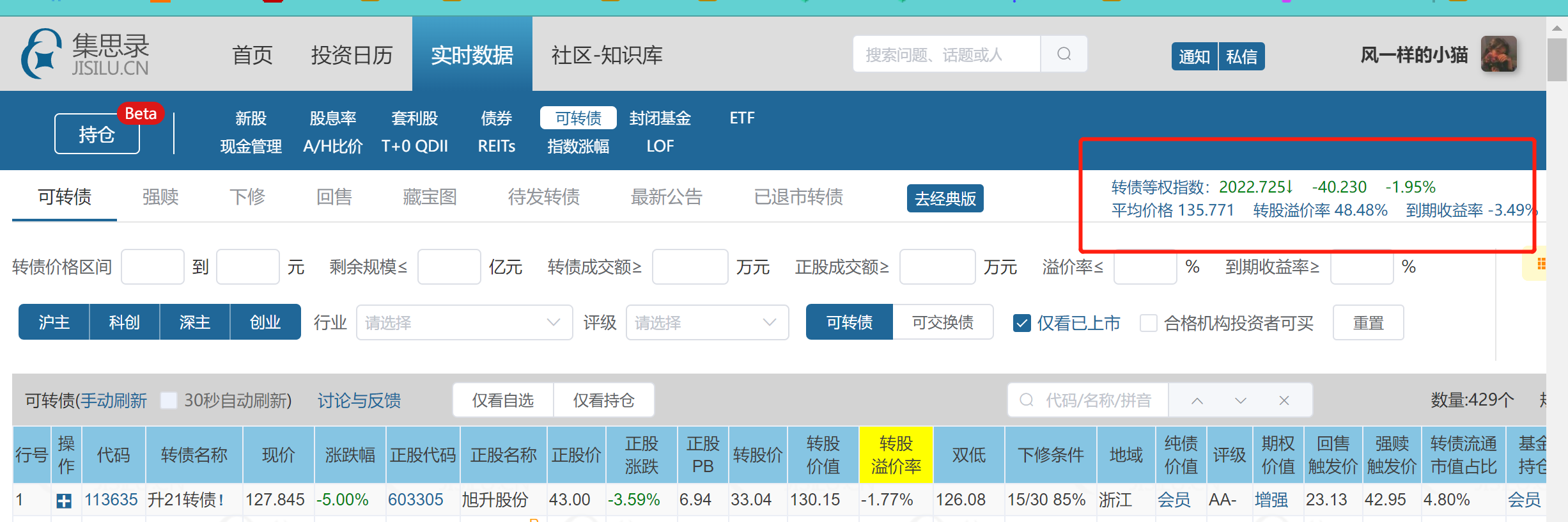Click the 溢价率 maximum input field
The image size is (1568, 522).
point(1144,267)
